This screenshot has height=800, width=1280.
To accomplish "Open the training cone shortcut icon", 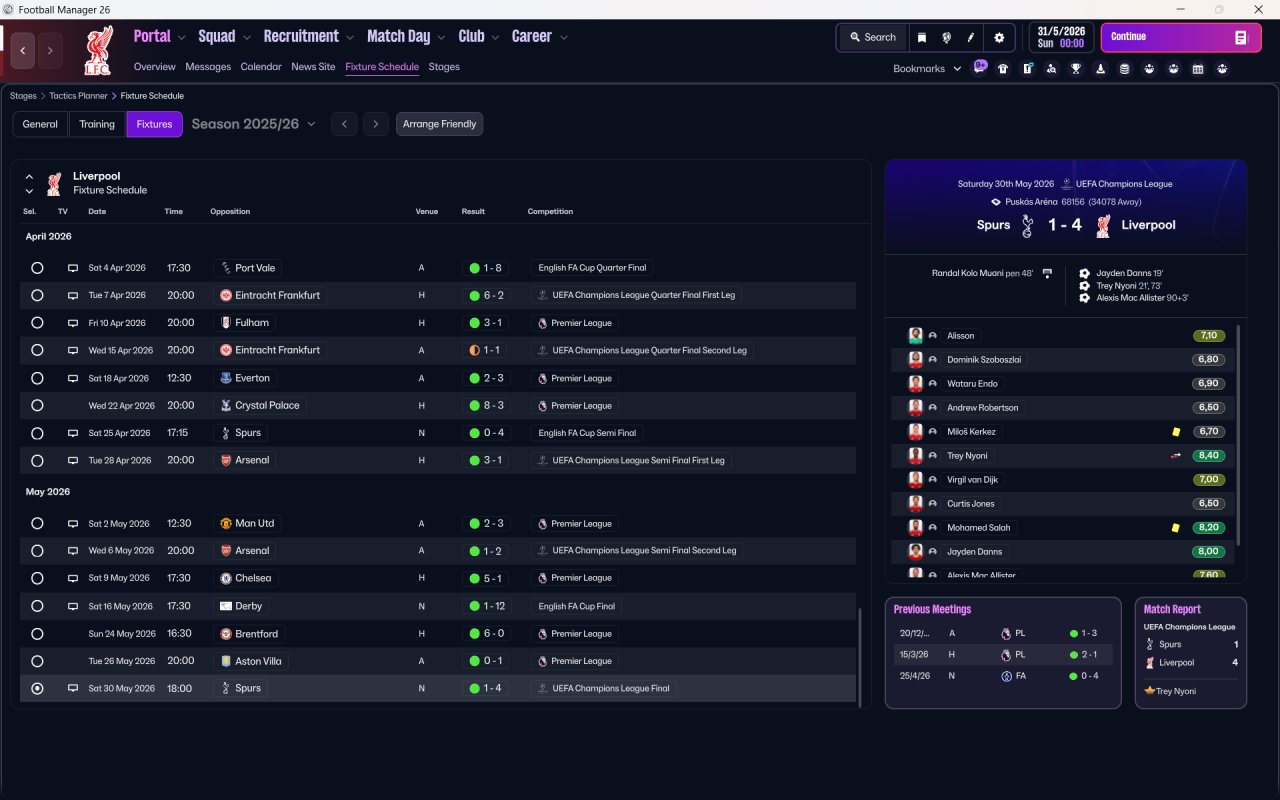I will (x=1100, y=69).
